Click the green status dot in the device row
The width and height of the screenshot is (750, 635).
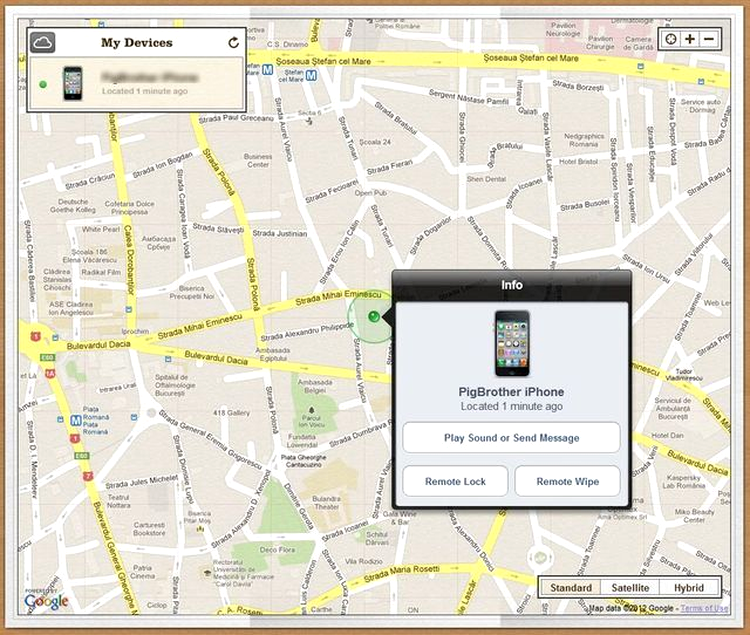click(x=43, y=84)
